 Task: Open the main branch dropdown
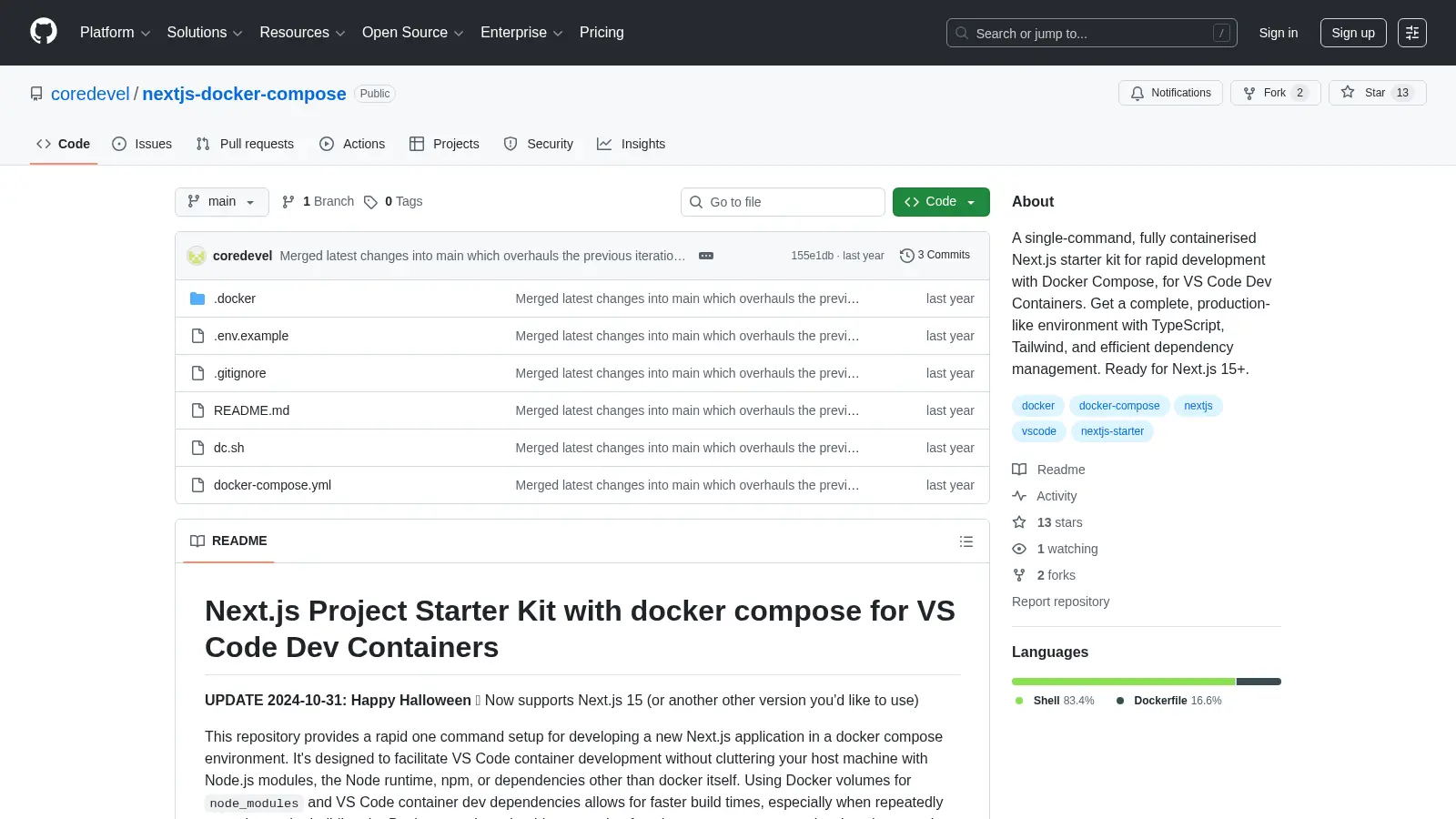[222, 202]
